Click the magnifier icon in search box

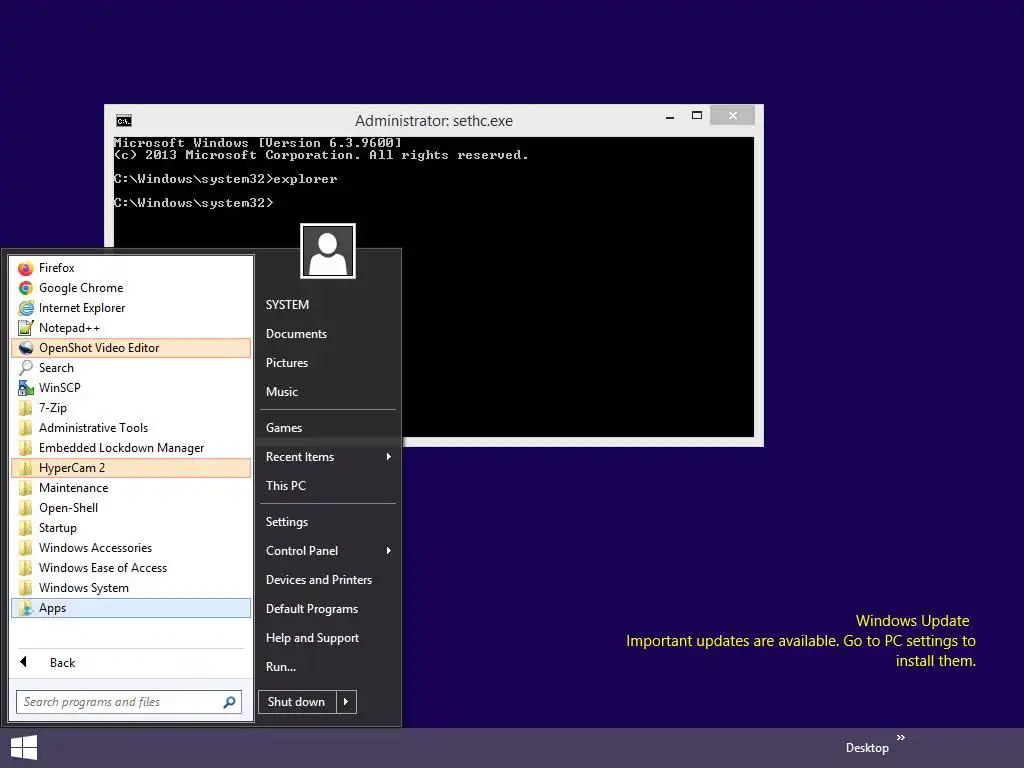tap(229, 702)
